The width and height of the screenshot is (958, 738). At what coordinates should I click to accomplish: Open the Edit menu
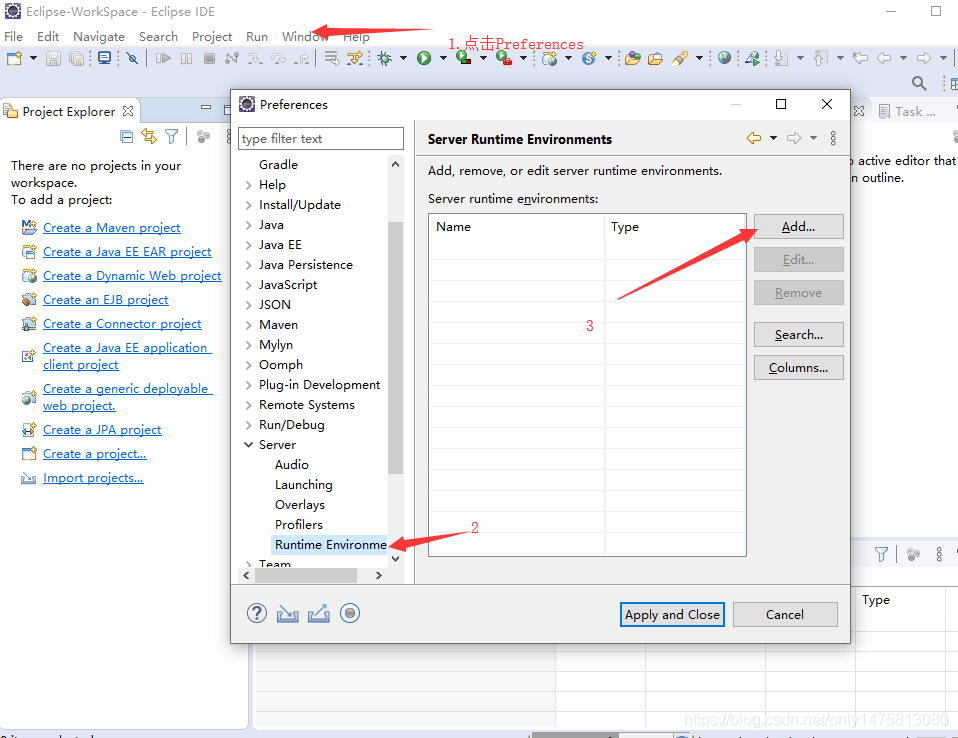tap(48, 37)
